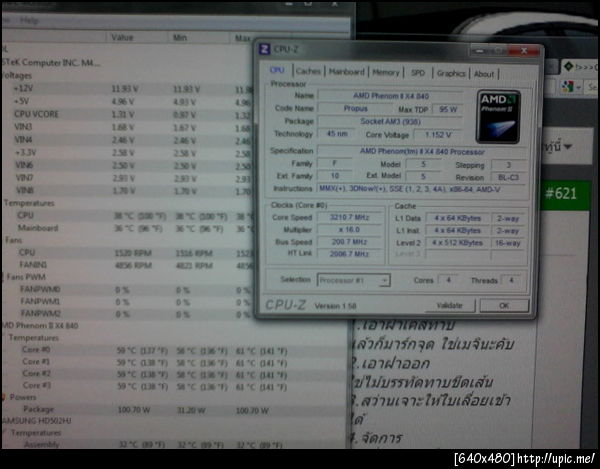Image resolution: width=600 pixels, height=469 pixels.
Task: Click the Revision value BL-C3
Action: pyautogui.click(x=508, y=178)
